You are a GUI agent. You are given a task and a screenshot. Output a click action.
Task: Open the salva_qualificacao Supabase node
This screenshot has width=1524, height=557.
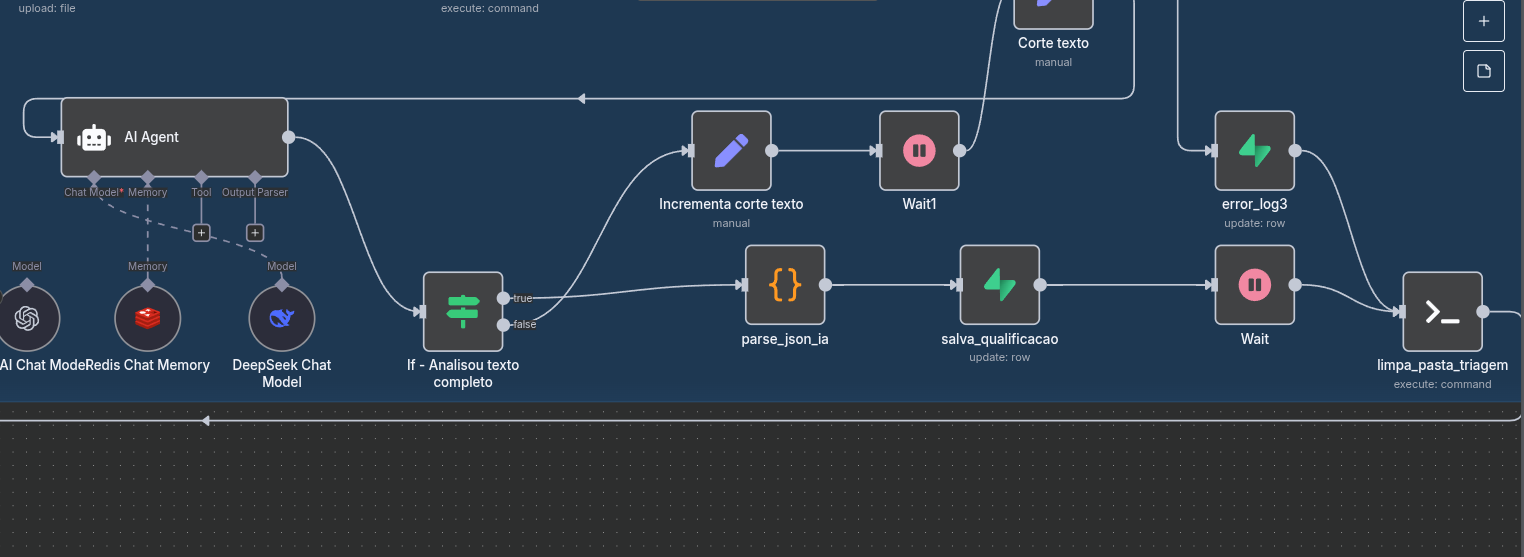[999, 285]
